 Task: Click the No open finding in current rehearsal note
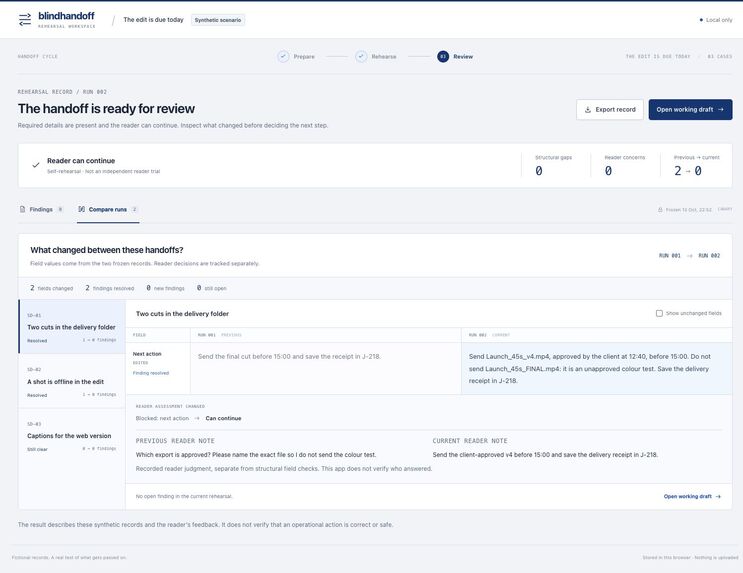tap(184, 496)
